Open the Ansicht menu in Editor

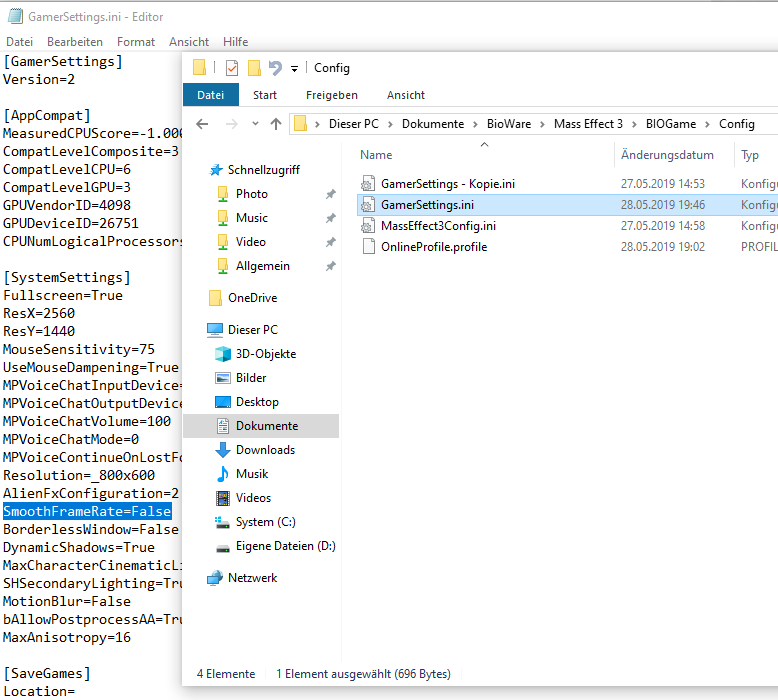coord(189,42)
